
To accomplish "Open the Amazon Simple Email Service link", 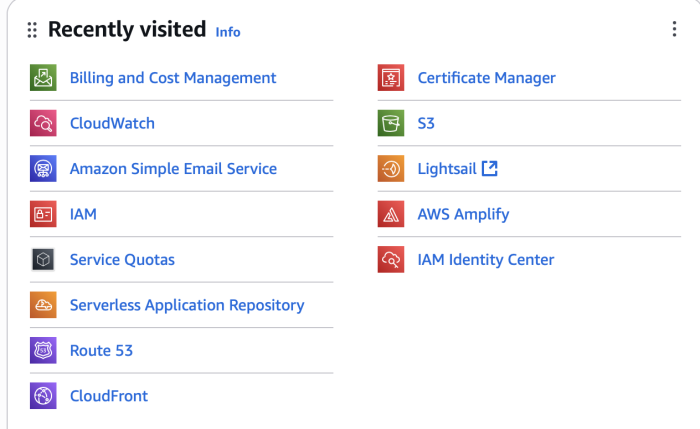I will click(173, 169).
